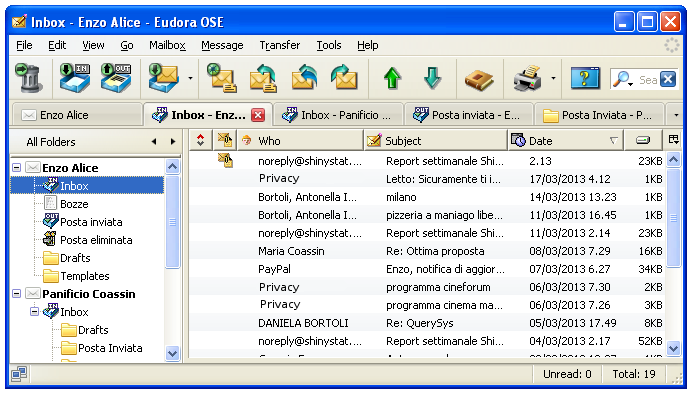
Task: Sort by the size column header icon
Action: pyautogui.click(x=643, y=140)
